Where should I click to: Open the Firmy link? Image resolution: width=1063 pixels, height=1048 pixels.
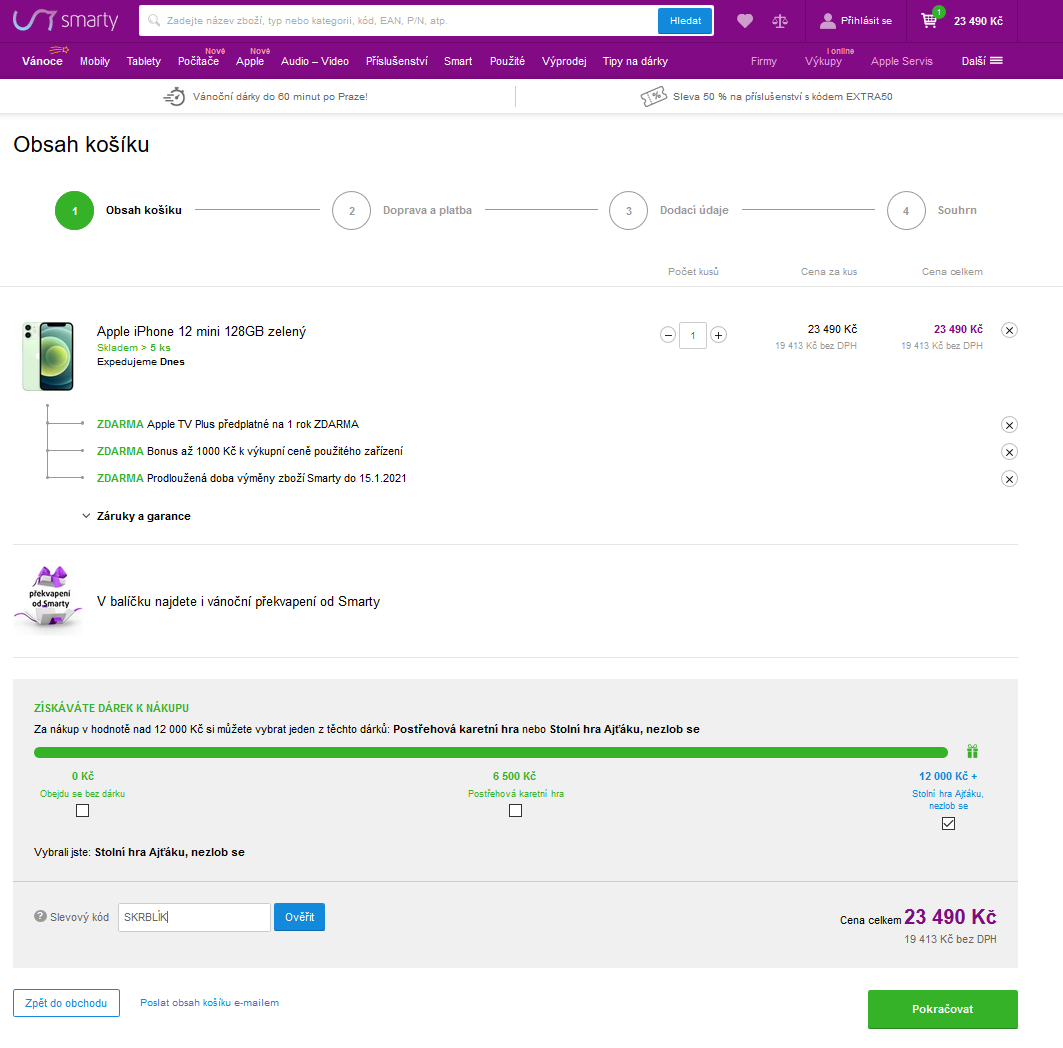coord(763,61)
